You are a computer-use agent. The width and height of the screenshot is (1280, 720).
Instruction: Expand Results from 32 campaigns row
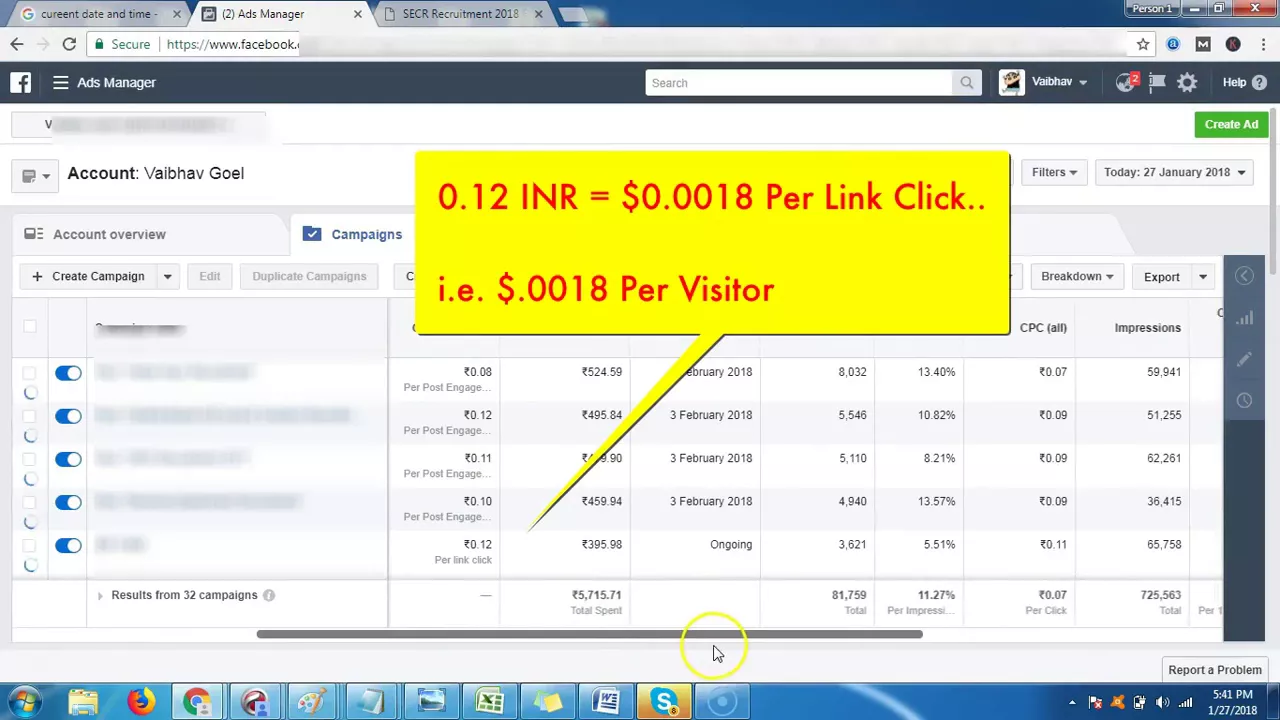pyautogui.click(x=99, y=596)
